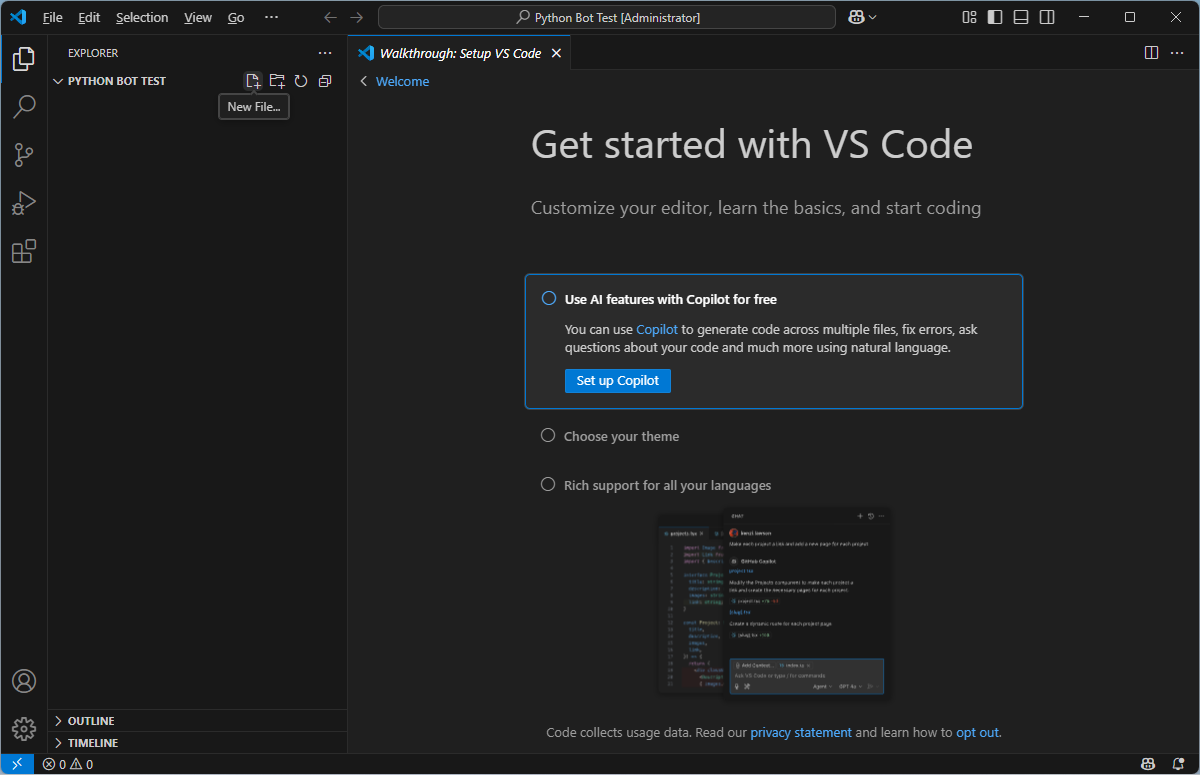
Task: Click the VS Code logo in title bar
Action: tap(18, 17)
